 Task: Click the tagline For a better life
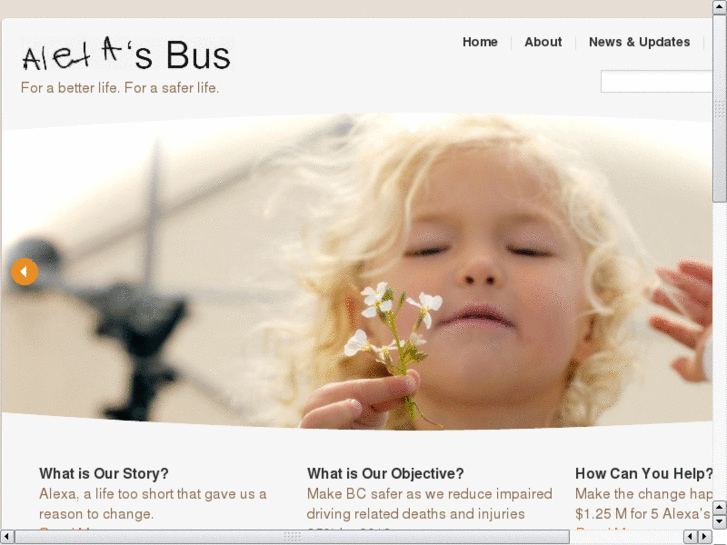click(x=120, y=88)
